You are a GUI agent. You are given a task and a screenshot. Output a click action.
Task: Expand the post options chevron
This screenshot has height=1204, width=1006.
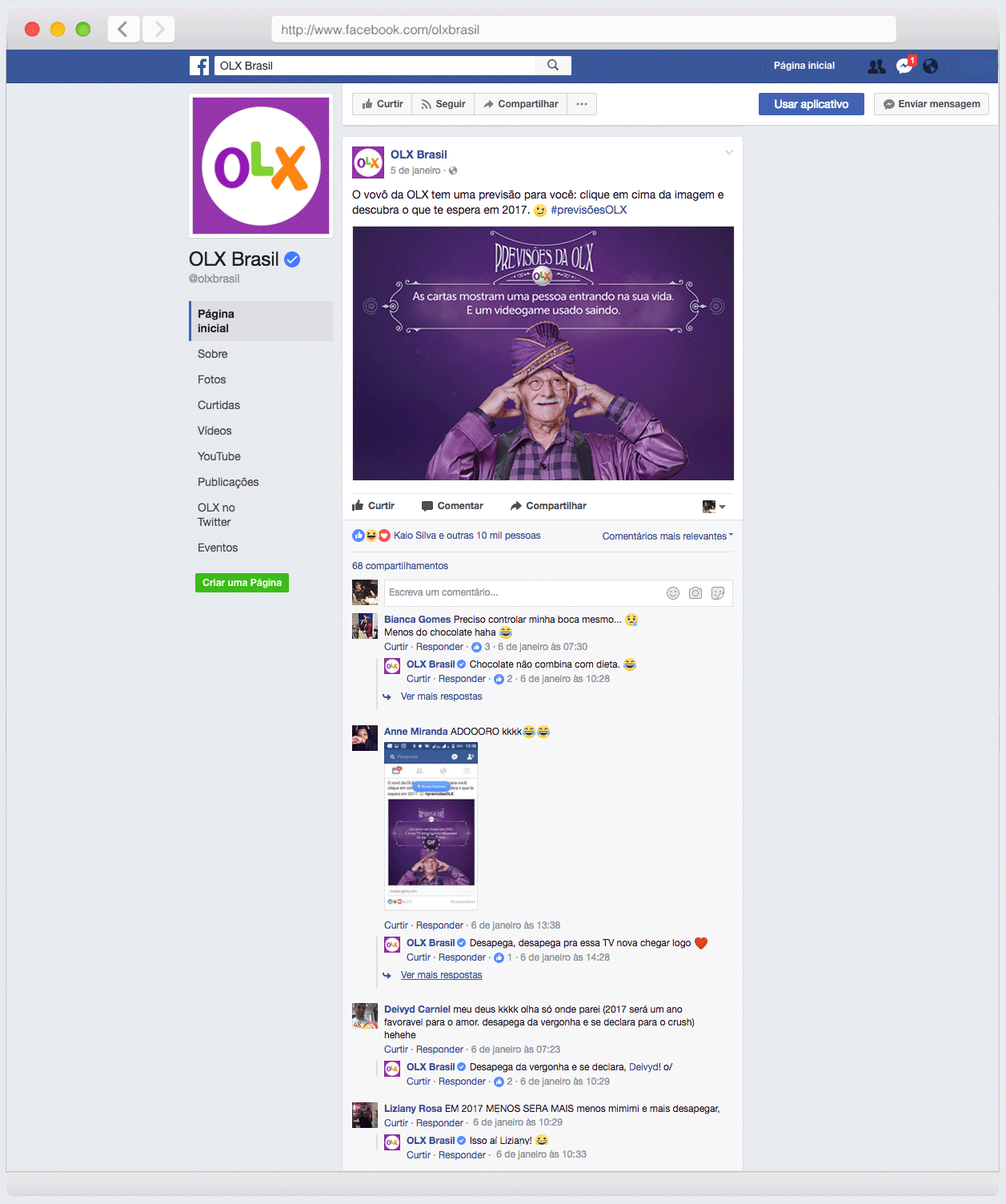[728, 152]
